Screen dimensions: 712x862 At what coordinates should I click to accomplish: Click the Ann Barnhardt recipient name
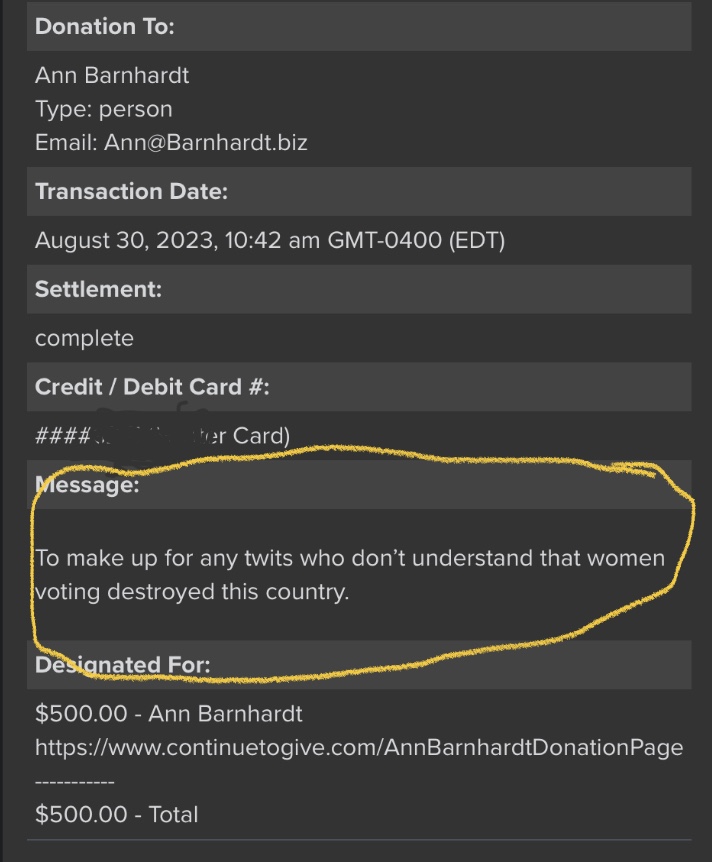pyautogui.click(x=112, y=75)
